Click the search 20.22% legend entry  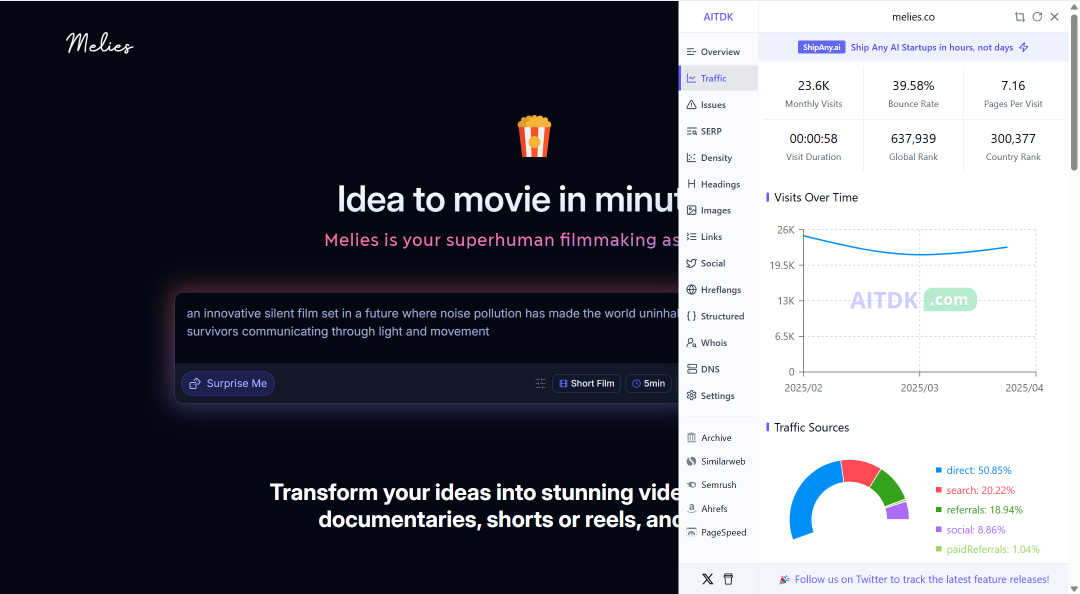click(x=975, y=490)
